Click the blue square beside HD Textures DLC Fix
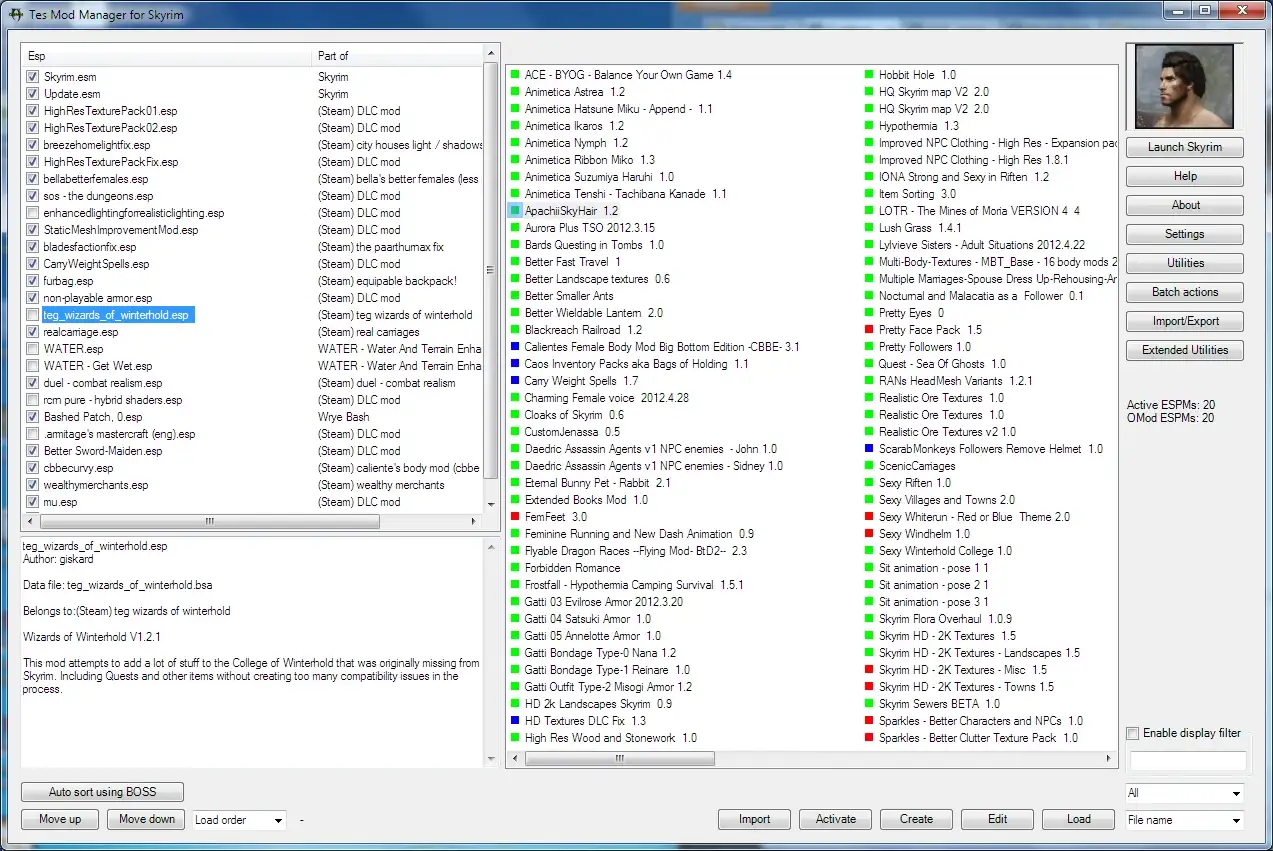 click(515, 721)
